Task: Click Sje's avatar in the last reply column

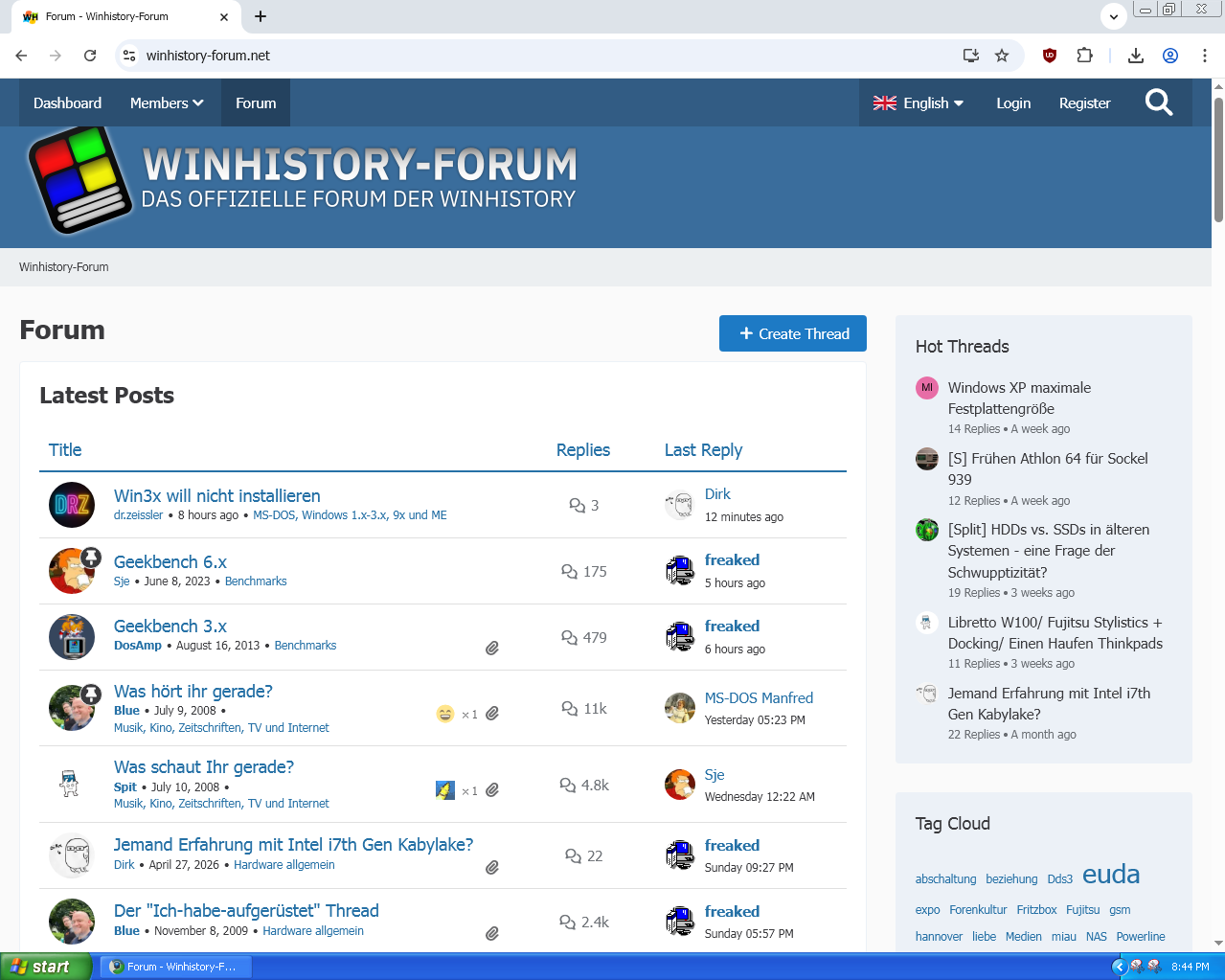Action: coord(680,785)
